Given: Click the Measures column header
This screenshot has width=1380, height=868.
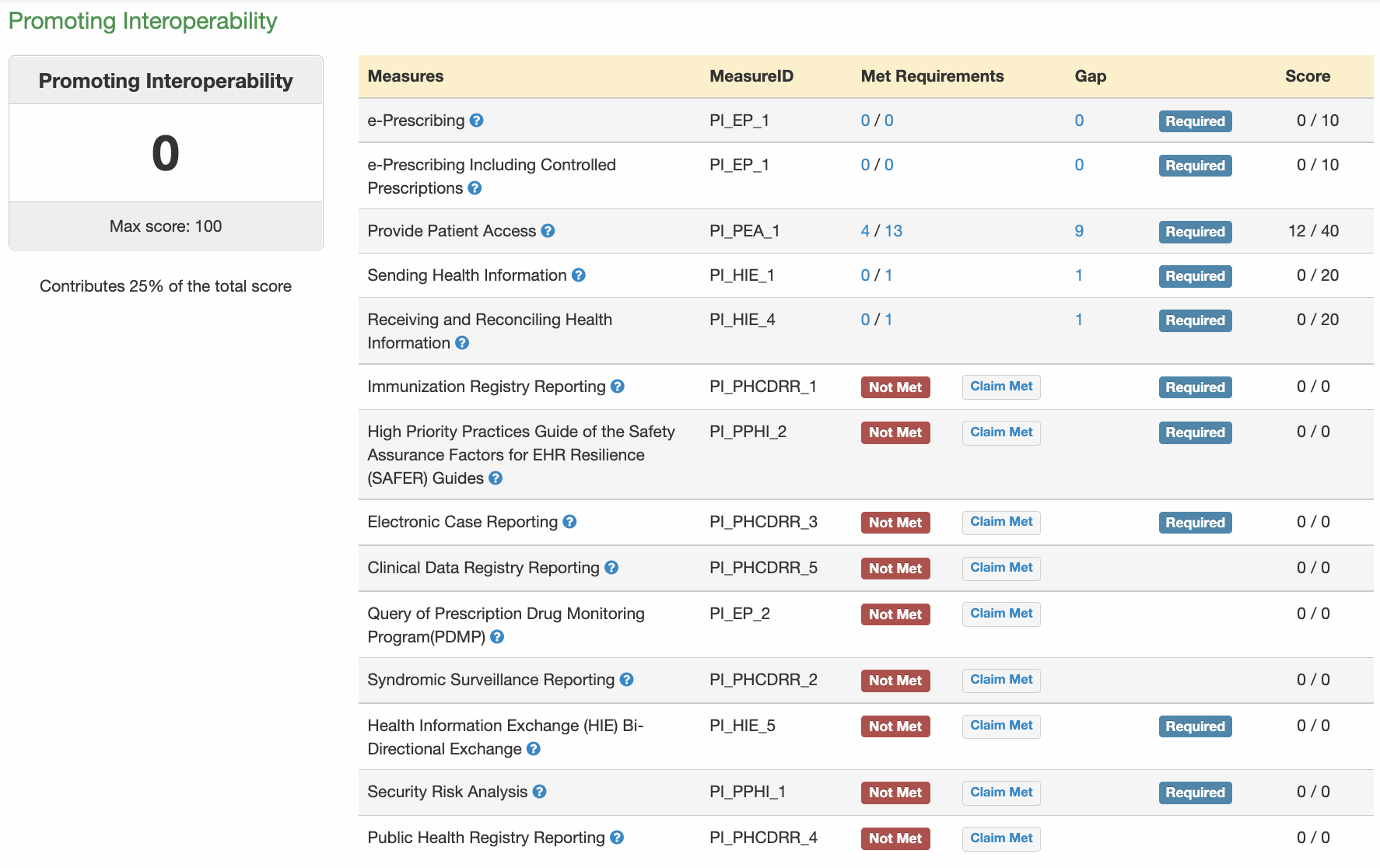Looking at the screenshot, I should coord(405,76).
